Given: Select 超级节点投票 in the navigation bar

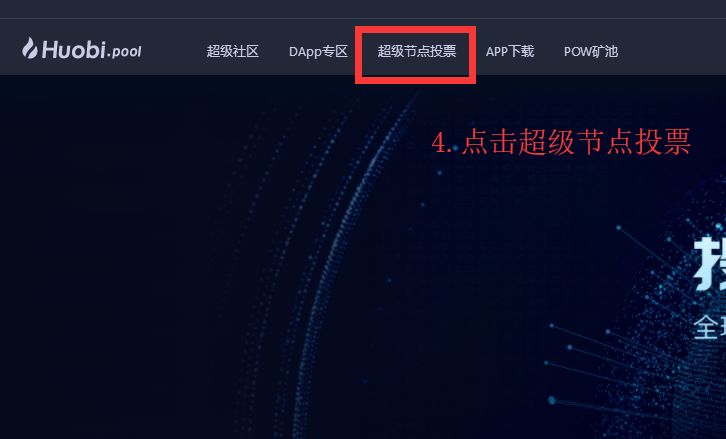Looking at the screenshot, I should click(417, 51).
